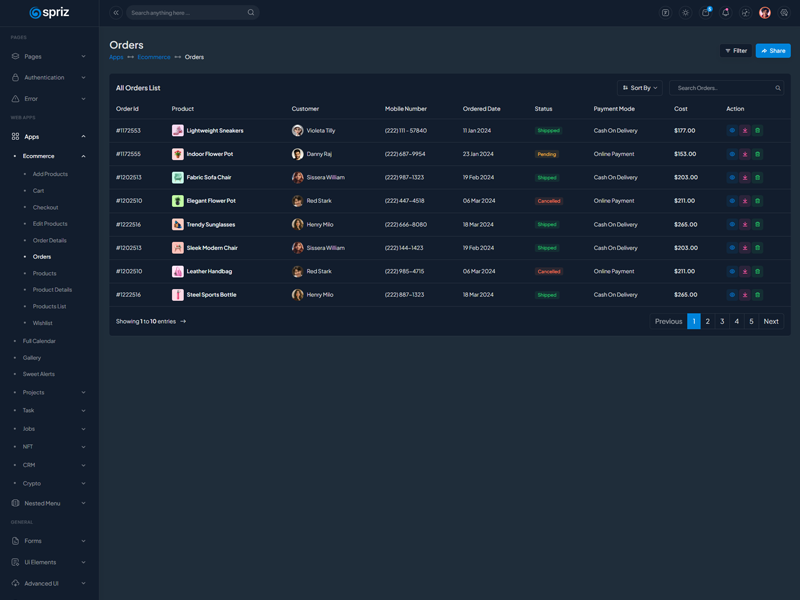
Task: Open Wishlist in the sidebar
Action: (x=42, y=323)
